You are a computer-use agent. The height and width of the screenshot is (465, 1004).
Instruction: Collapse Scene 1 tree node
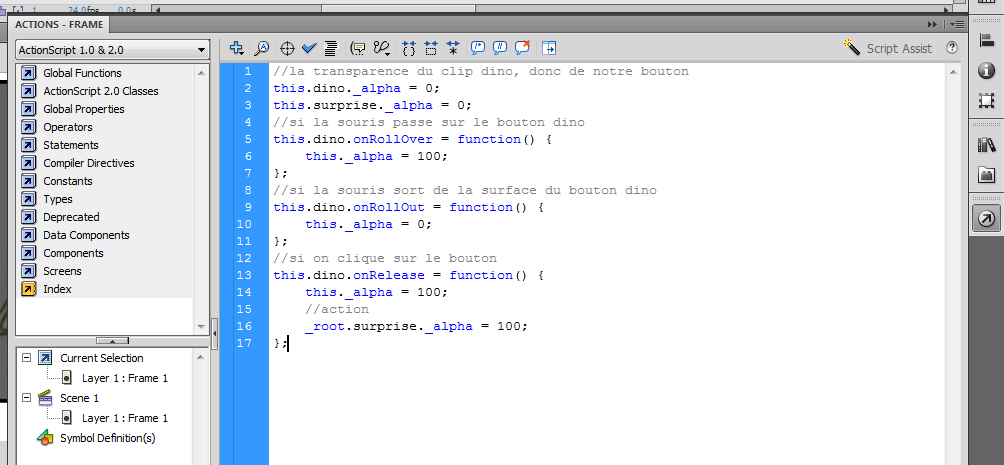click(27, 397)
